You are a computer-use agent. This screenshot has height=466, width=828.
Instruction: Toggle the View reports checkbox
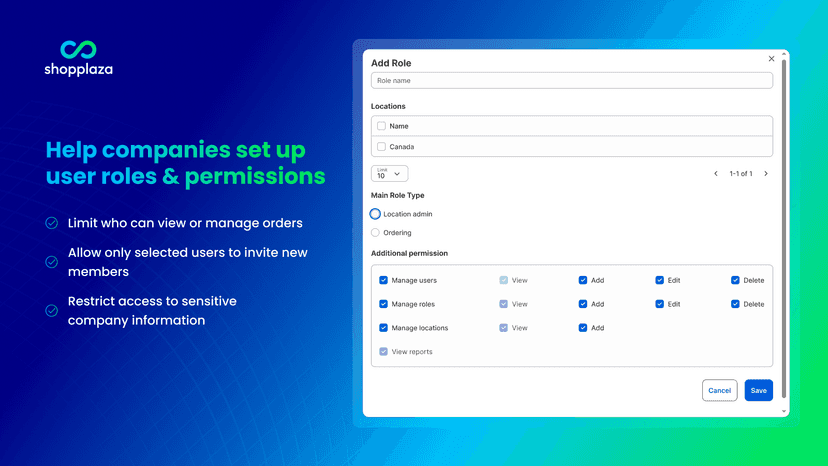tap(383, 351)
